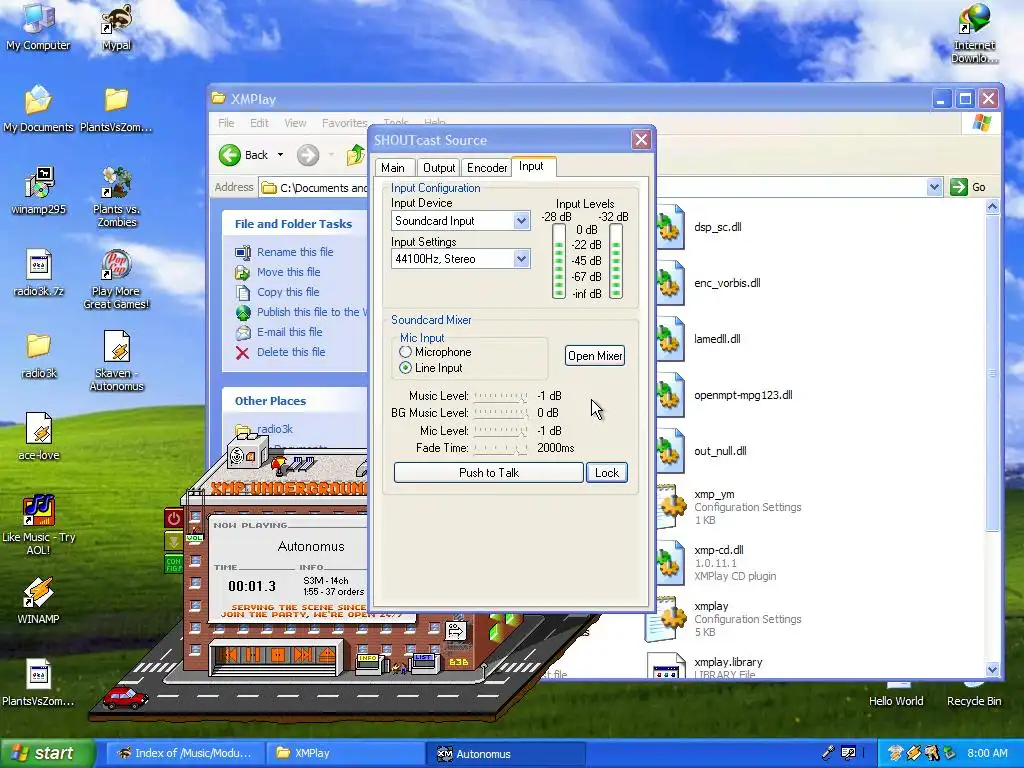Switch to the Output tab
Screen dimensions: 1024x768
[x=439, y=168]
